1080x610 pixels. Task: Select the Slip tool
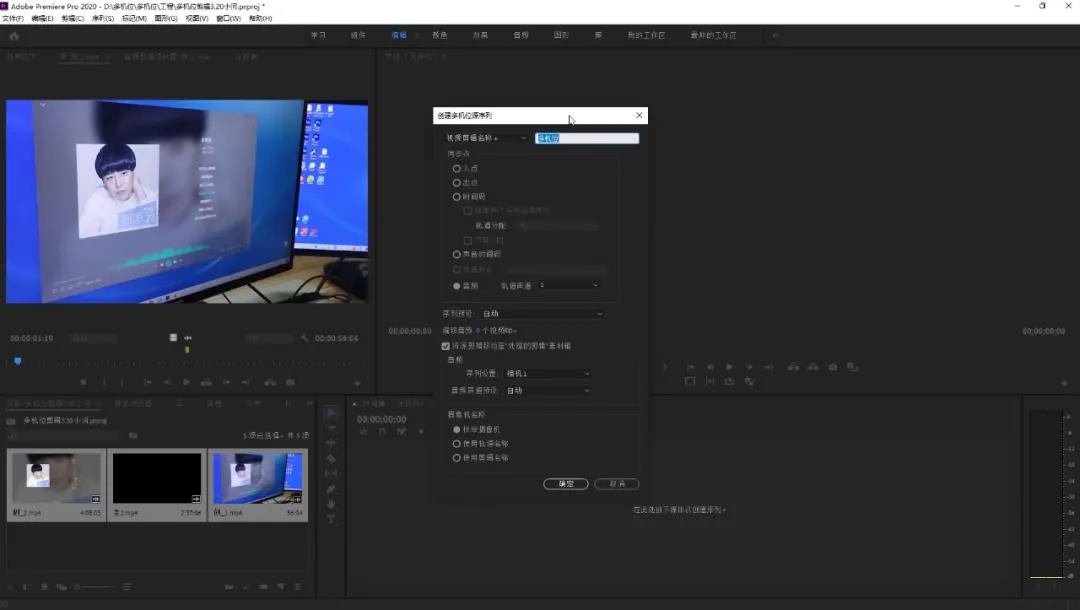coord(331,474)
